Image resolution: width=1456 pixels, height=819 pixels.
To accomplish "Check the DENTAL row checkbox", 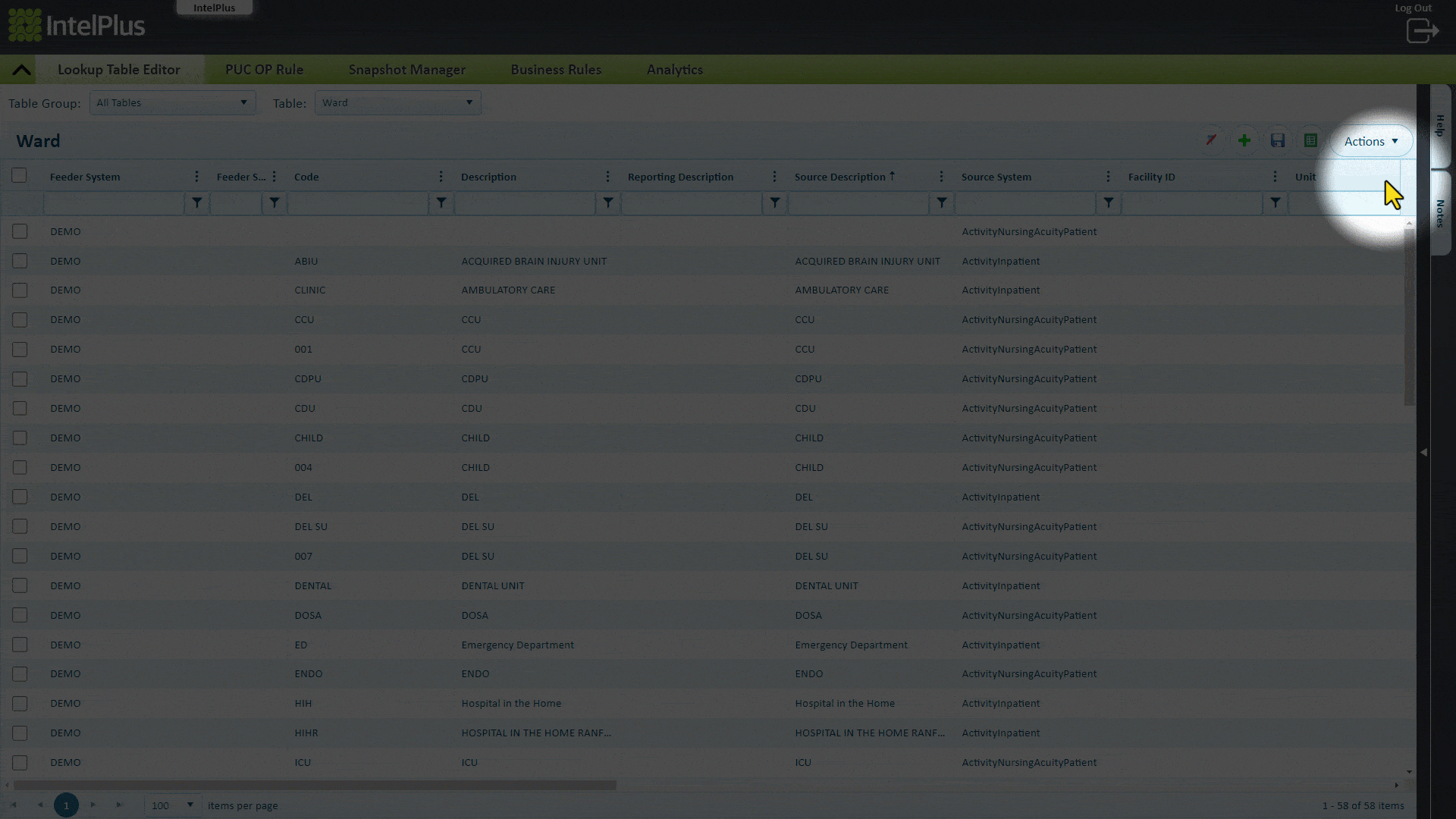I will pos(20,585).
